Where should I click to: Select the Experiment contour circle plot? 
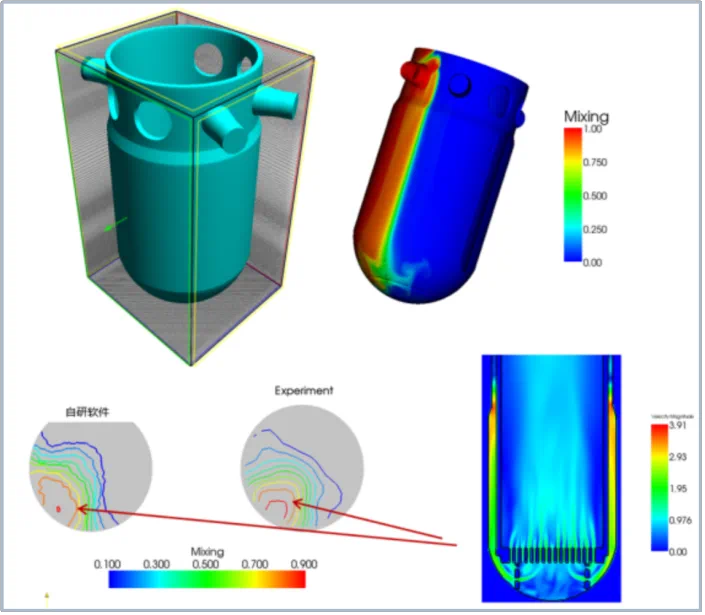(x=303, y=468)
